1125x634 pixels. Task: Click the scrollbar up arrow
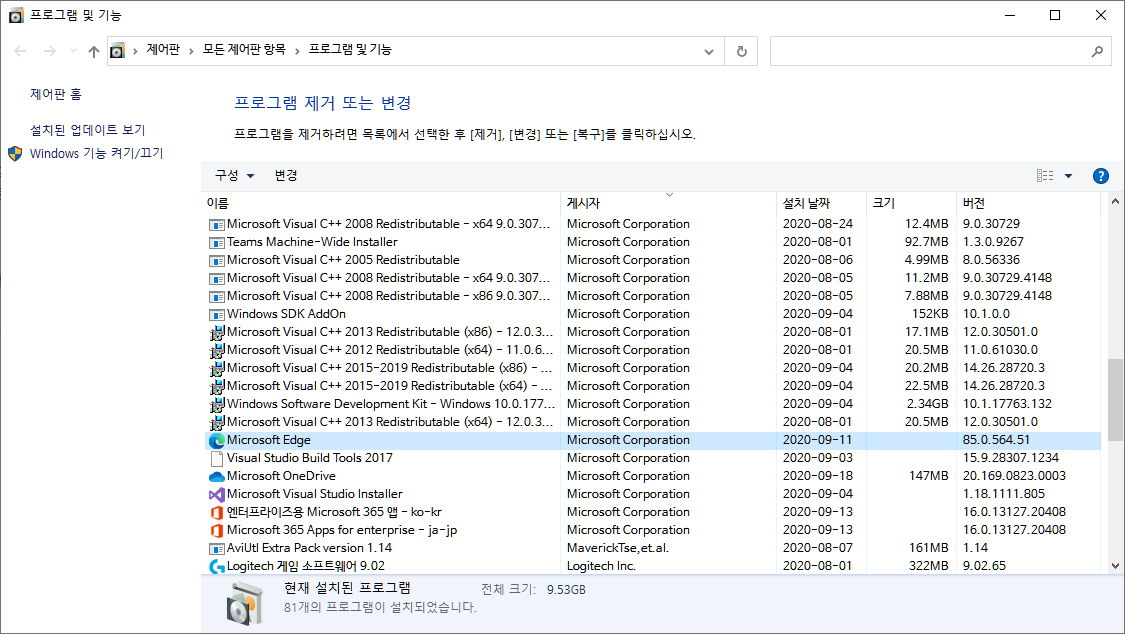1115,201
